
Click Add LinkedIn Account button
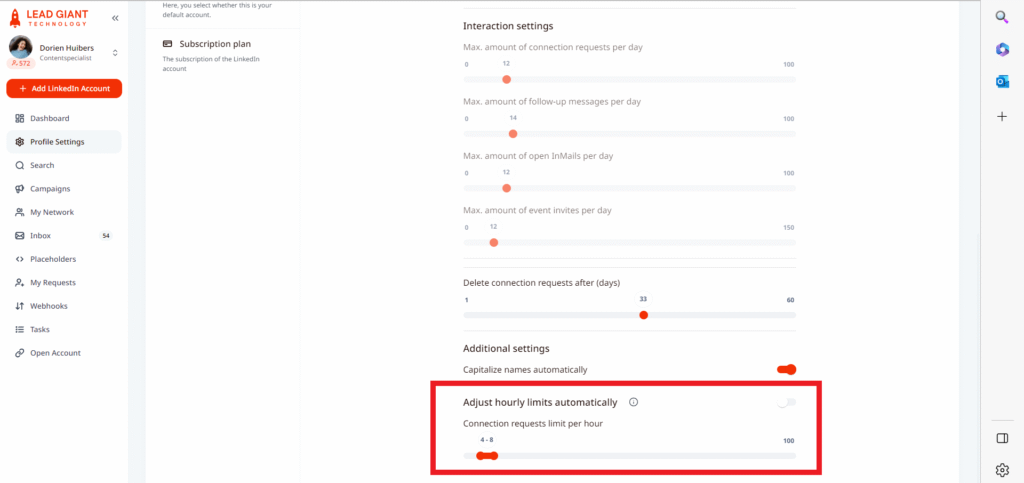(x=64, y=89)
